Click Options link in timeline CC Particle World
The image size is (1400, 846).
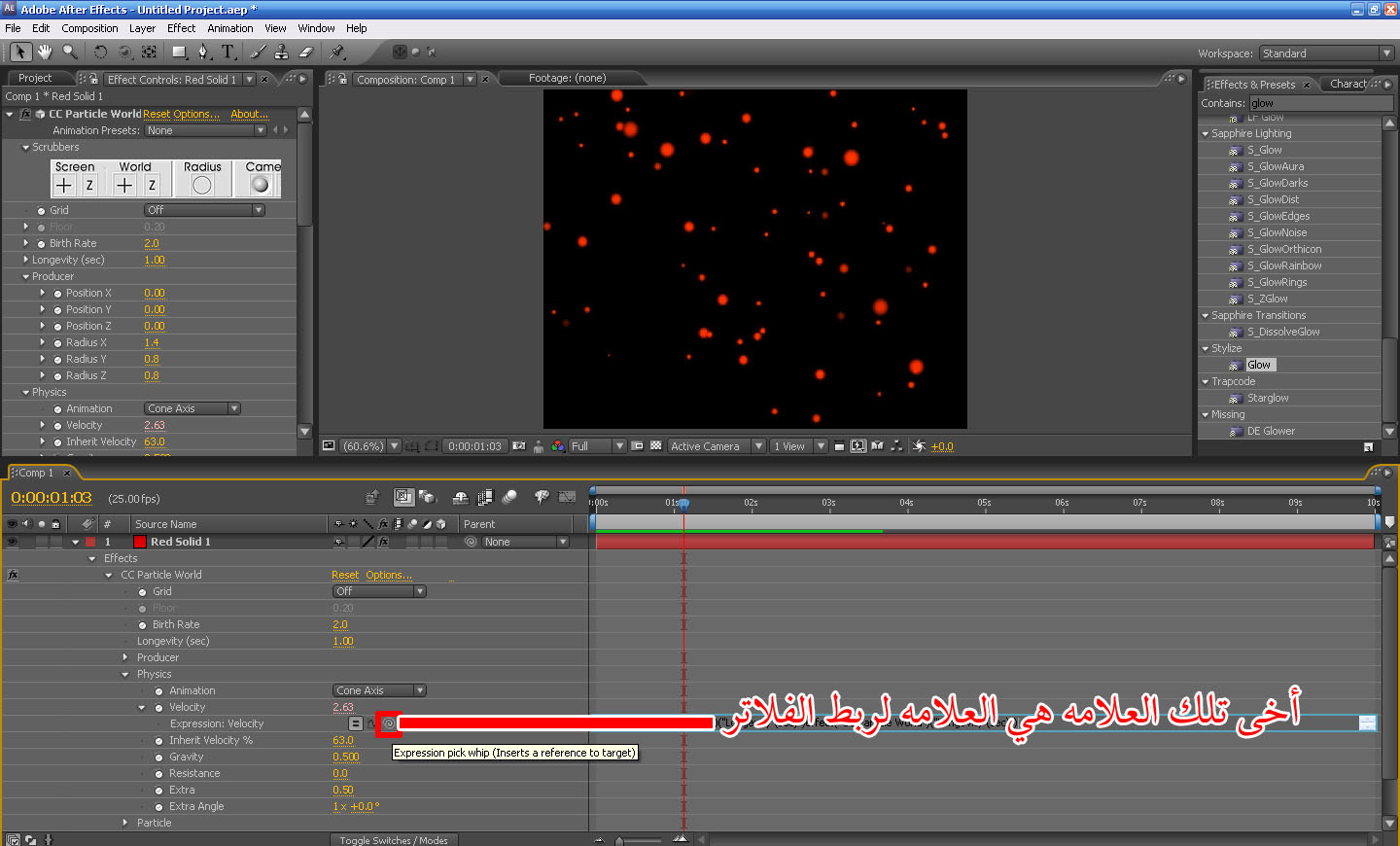click(x=389, y=575)
